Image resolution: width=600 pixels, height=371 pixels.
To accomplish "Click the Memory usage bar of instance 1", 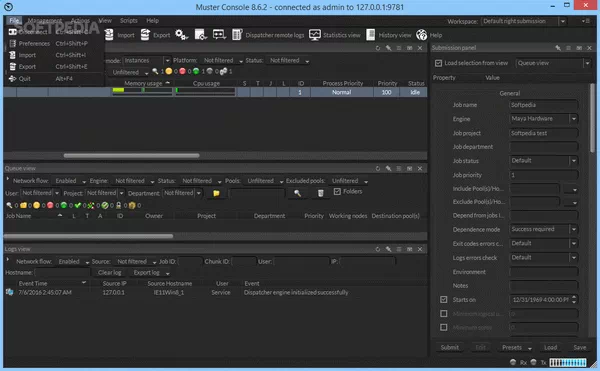I will (x=142, y=92).
